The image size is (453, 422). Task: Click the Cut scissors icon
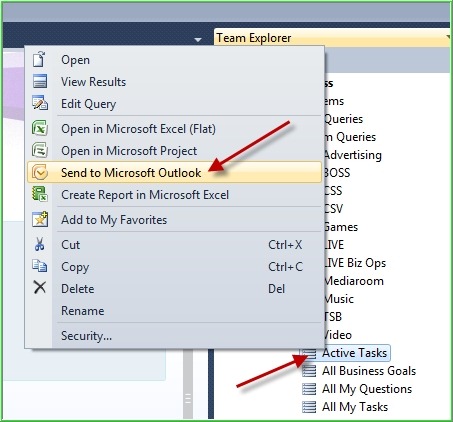coord(39,244)
